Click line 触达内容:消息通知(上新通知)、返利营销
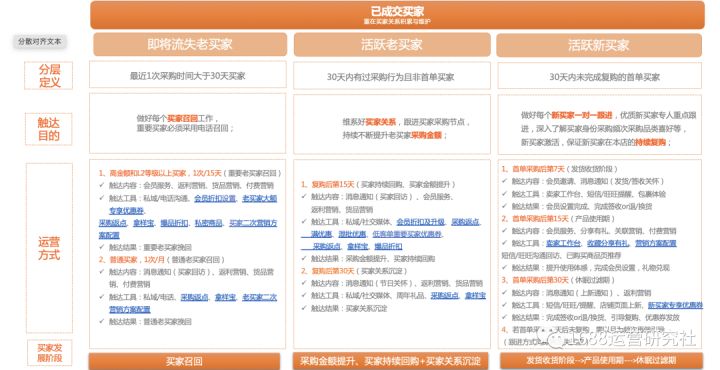 click(581, 293)
